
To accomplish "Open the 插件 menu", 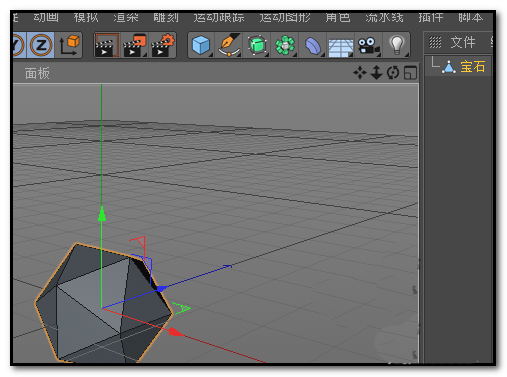I will point(431,17).
